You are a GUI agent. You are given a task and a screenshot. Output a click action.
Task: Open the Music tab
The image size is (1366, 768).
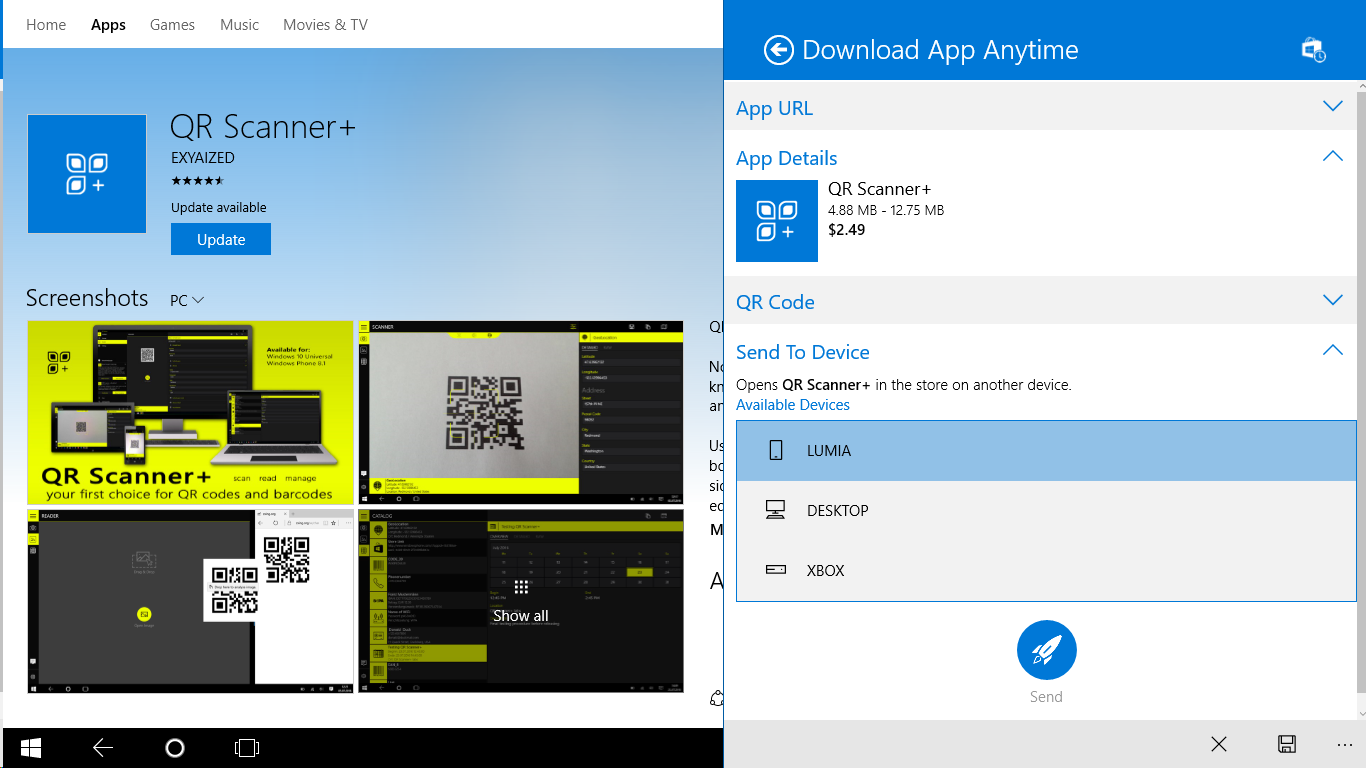tap(239, 24)
